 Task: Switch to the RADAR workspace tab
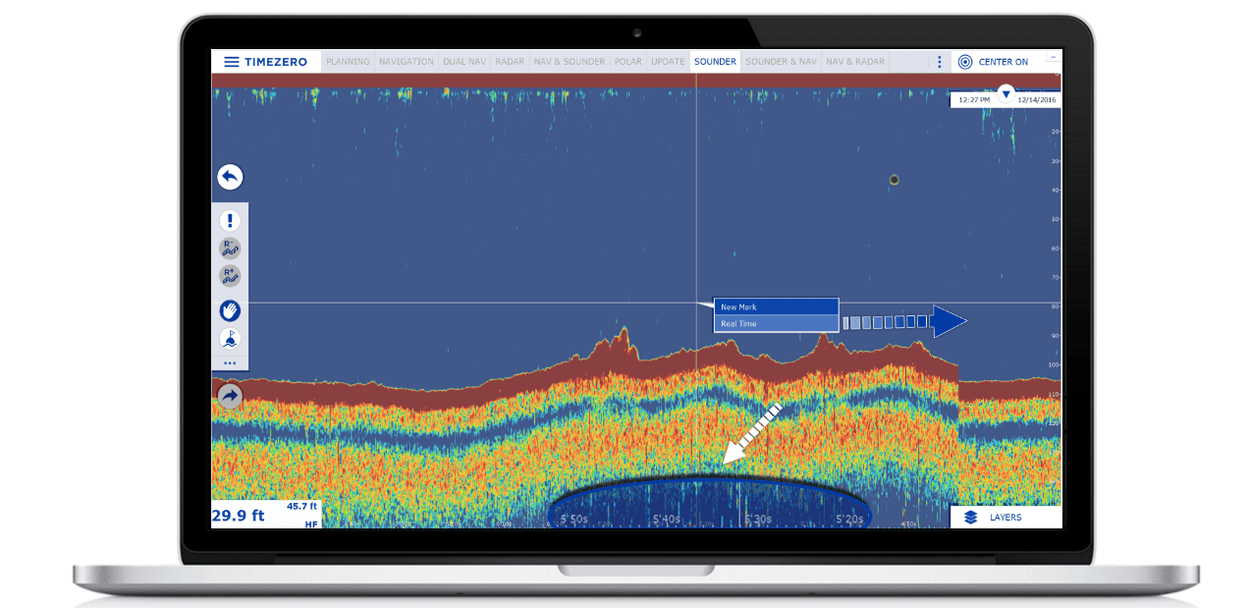click(510, 61)
